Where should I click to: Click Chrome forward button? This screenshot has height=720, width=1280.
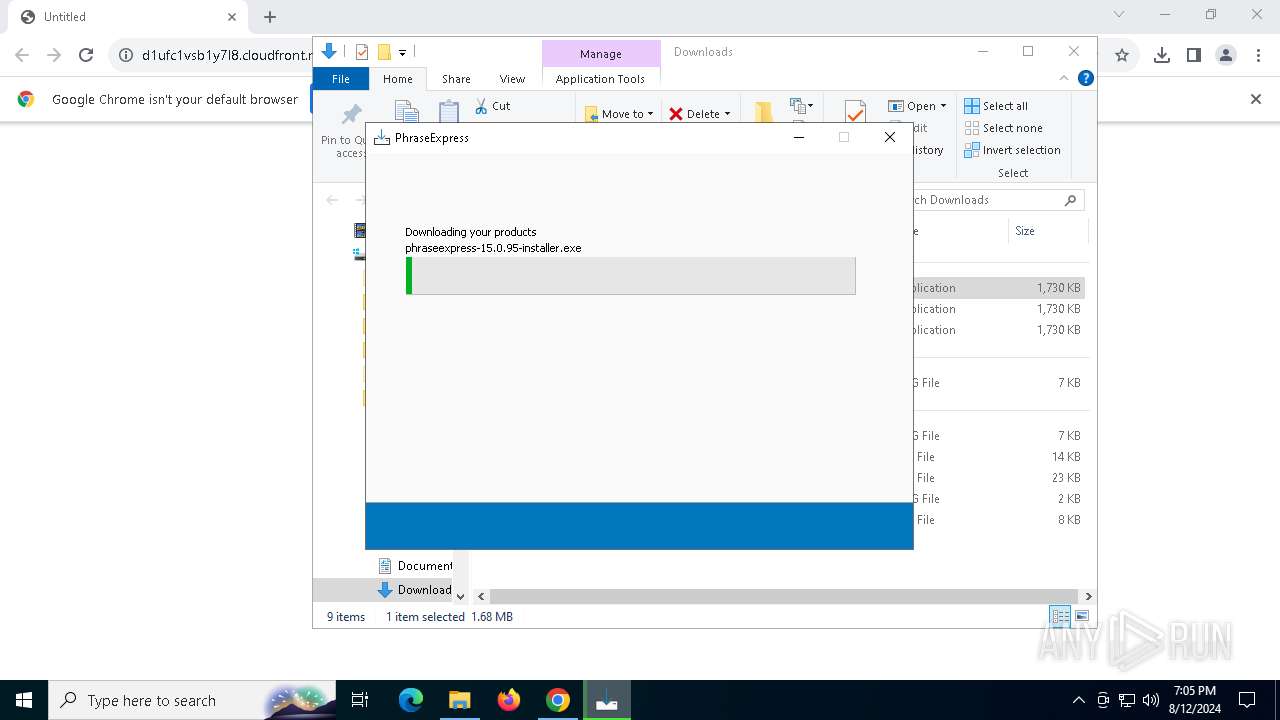pos(54,56)
